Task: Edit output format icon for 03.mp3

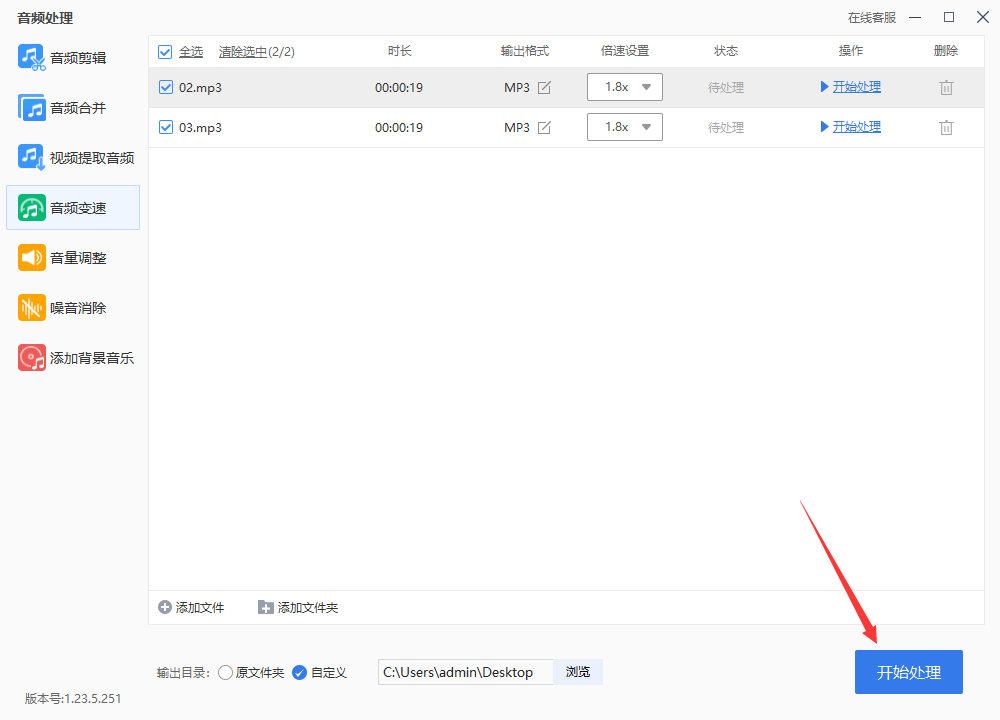Action: pyautogui.click(x=544, y=128)
